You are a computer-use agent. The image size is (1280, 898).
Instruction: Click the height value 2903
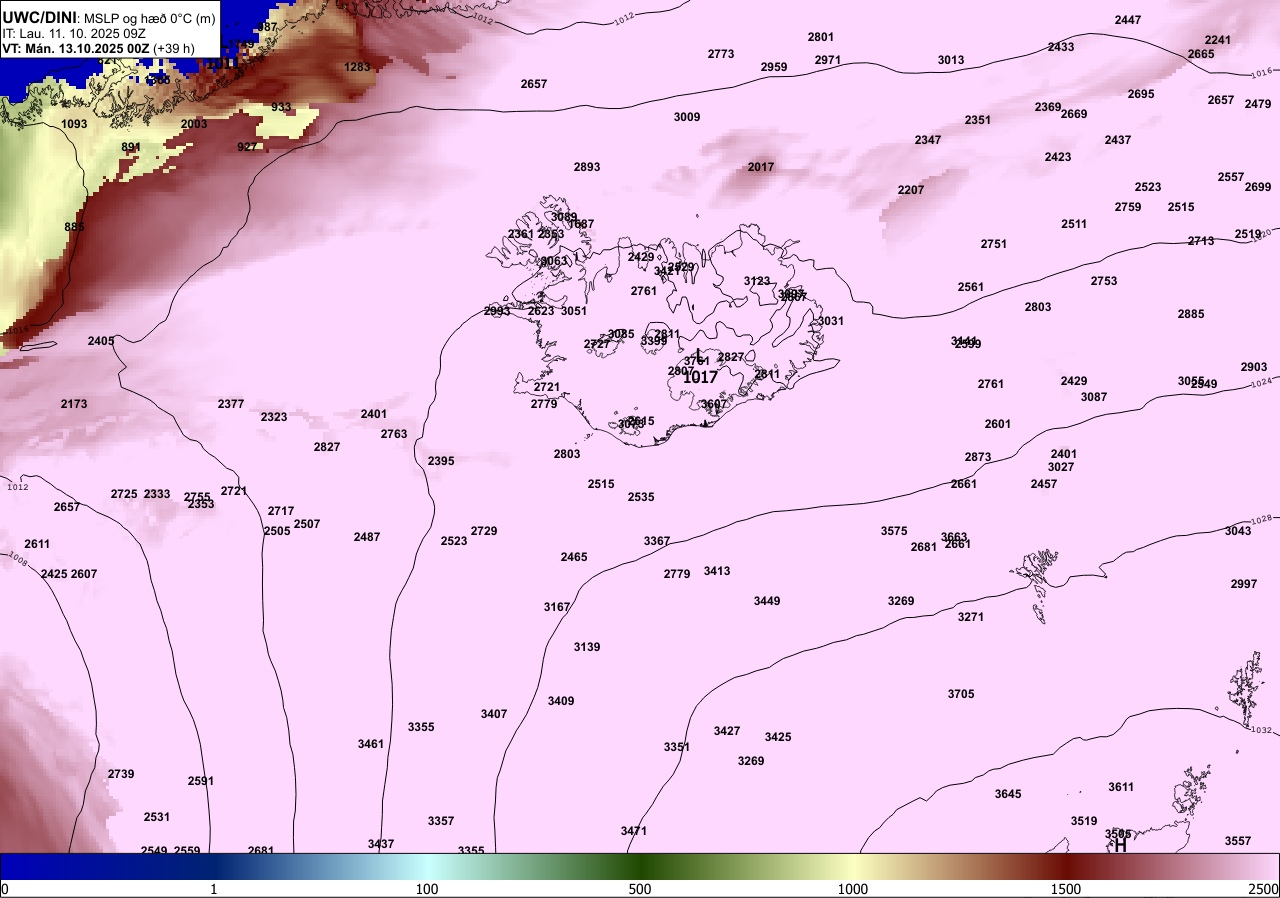click(x=1254, y=367)
